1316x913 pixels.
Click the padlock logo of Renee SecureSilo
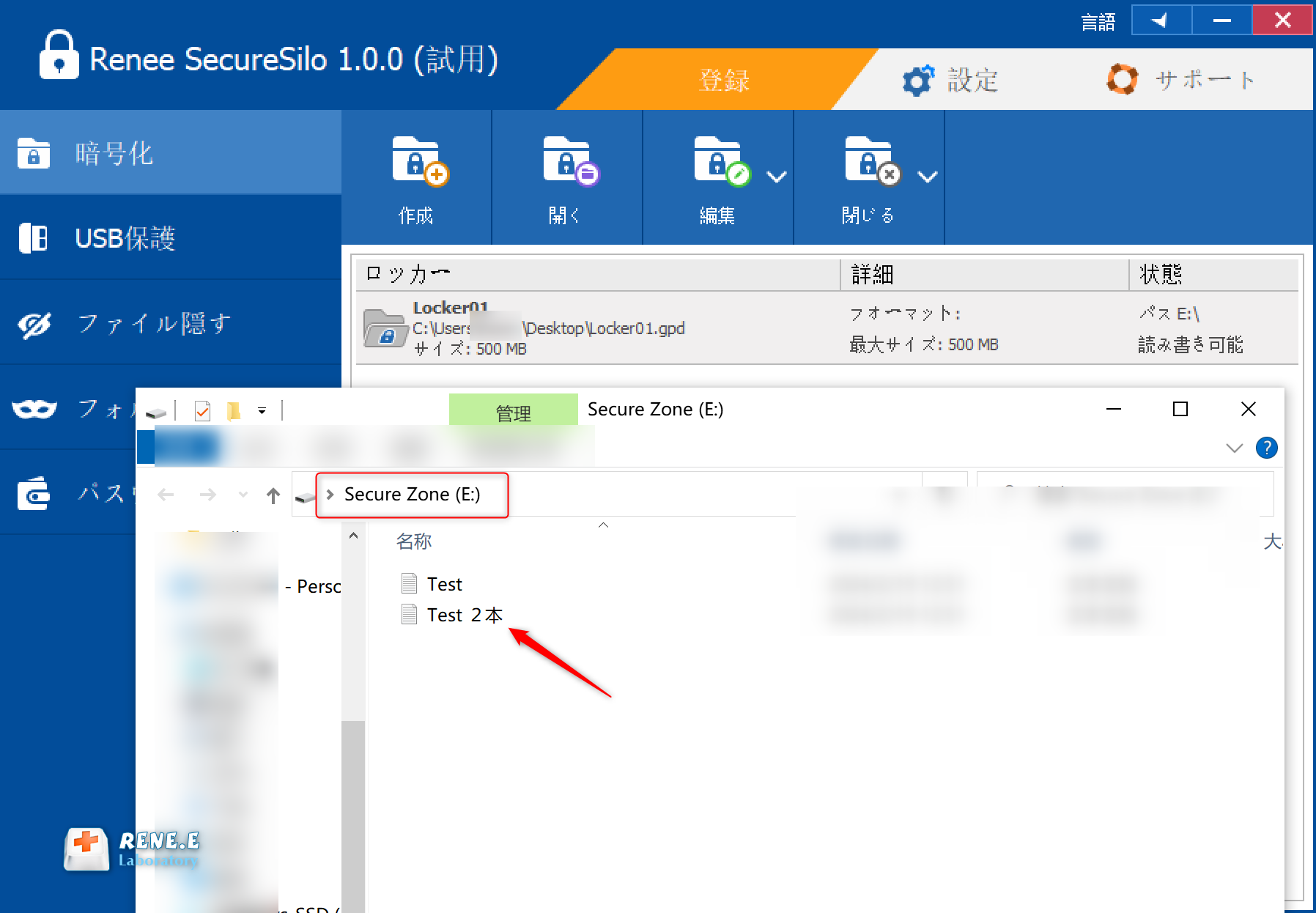[x=59, y=54]
